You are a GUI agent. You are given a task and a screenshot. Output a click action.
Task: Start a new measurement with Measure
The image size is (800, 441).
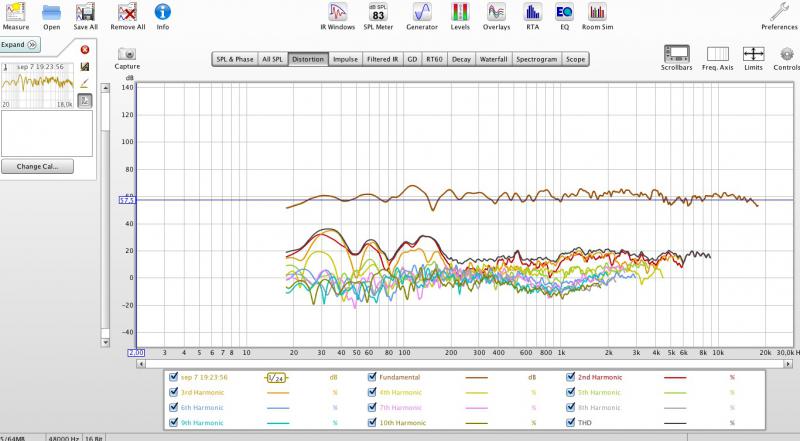point(15,16)
